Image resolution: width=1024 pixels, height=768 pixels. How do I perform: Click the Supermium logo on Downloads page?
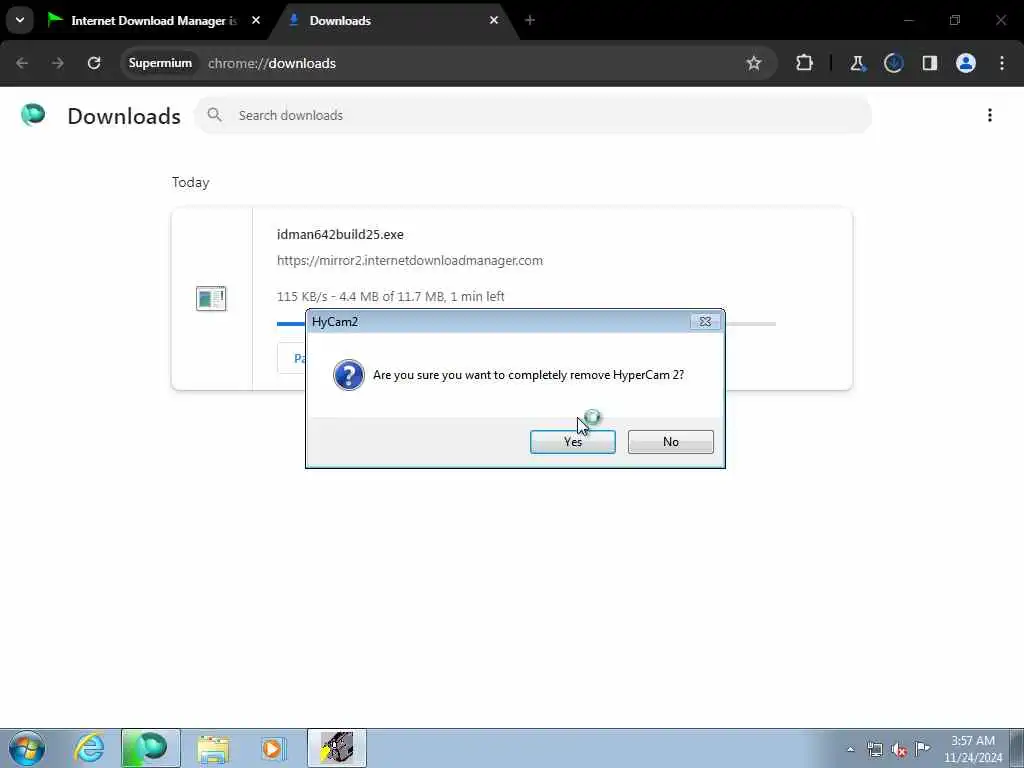[33, 115]
